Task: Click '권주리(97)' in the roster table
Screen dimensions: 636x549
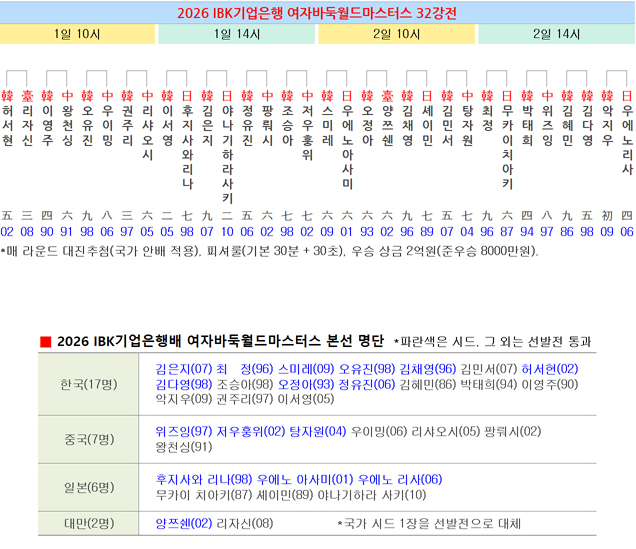Action: point(245,399)
